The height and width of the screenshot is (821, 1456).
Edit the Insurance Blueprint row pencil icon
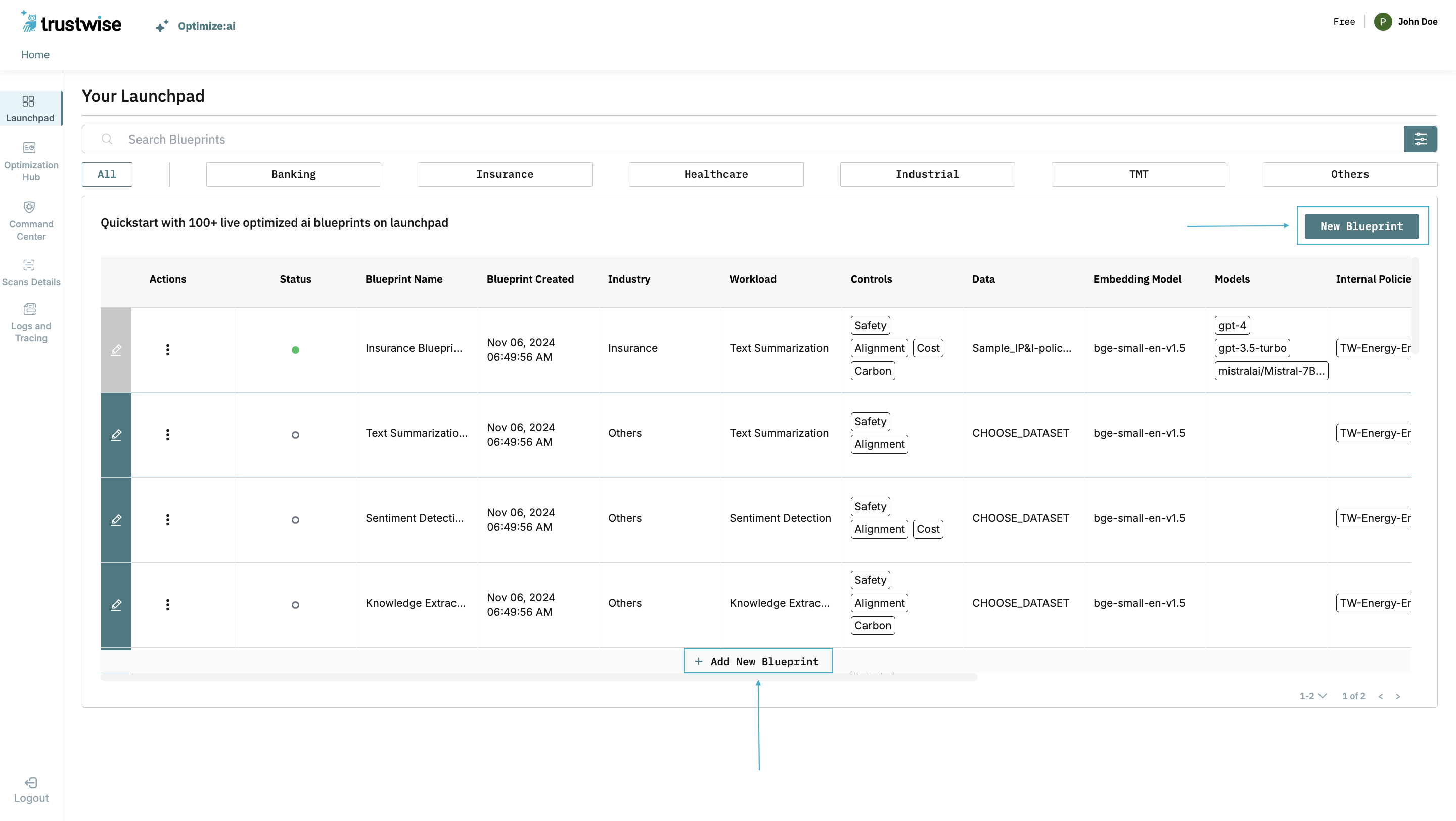[x=116, y=350]
